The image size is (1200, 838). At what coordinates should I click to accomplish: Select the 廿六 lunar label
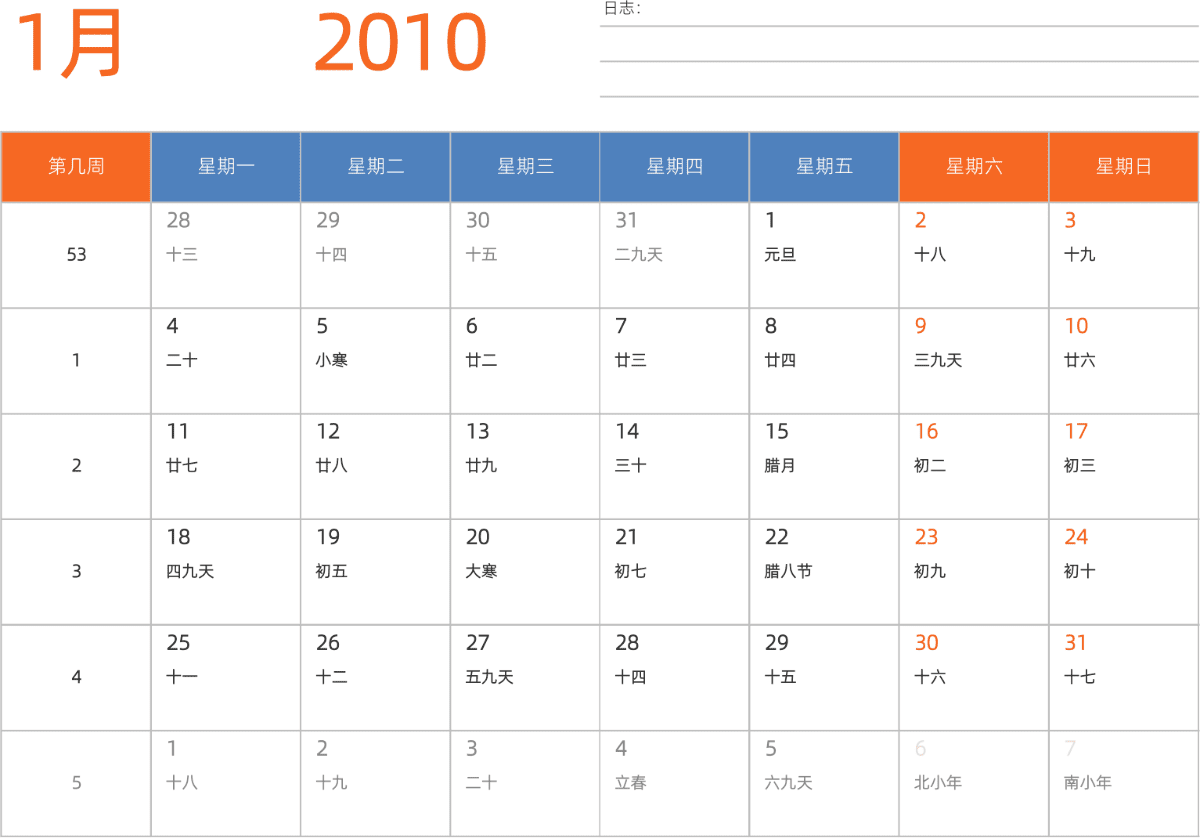tap(1080, 360)
